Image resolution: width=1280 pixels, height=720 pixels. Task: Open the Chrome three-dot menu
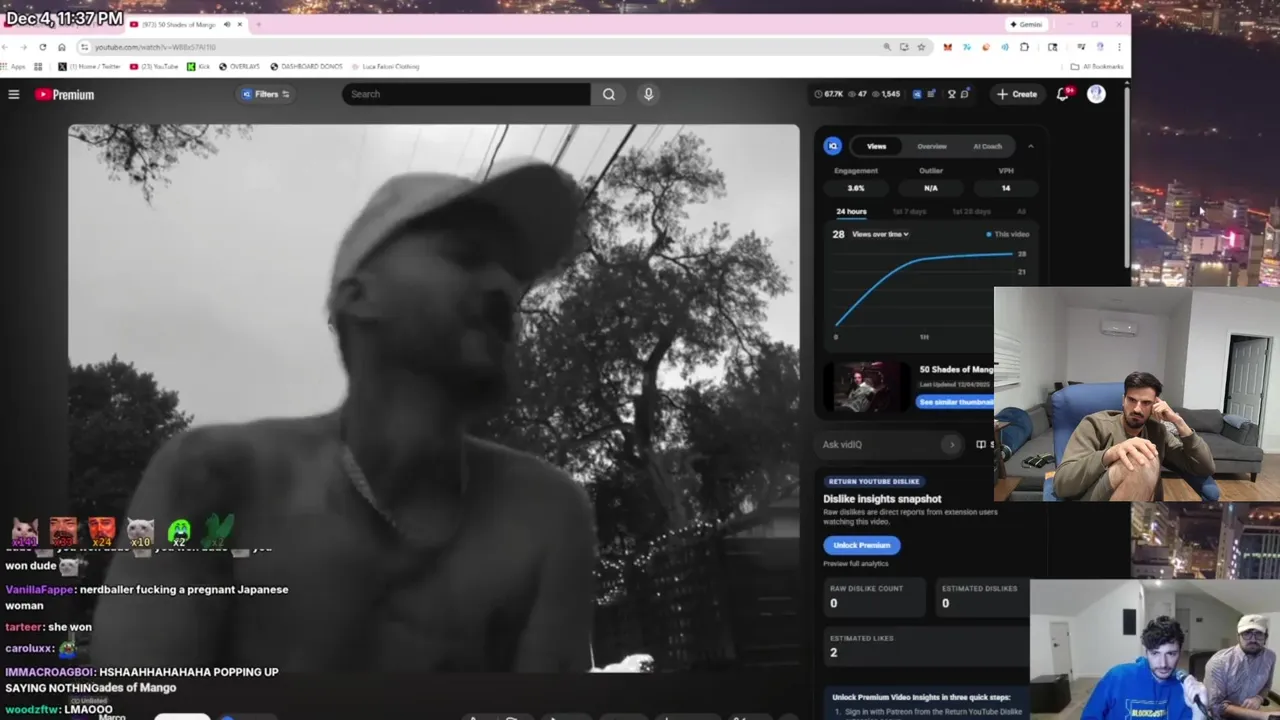[x=1119, y=47]
